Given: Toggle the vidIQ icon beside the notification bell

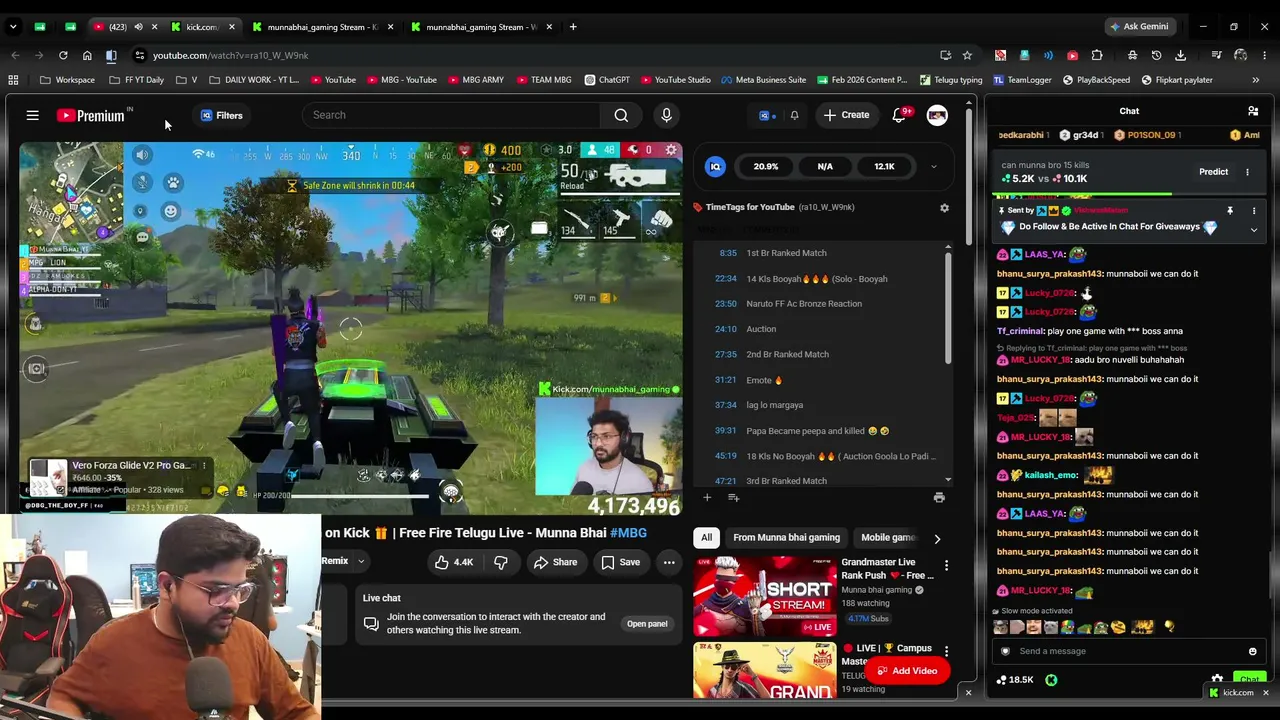Looking at the screenshot, I should click(765, 115).
